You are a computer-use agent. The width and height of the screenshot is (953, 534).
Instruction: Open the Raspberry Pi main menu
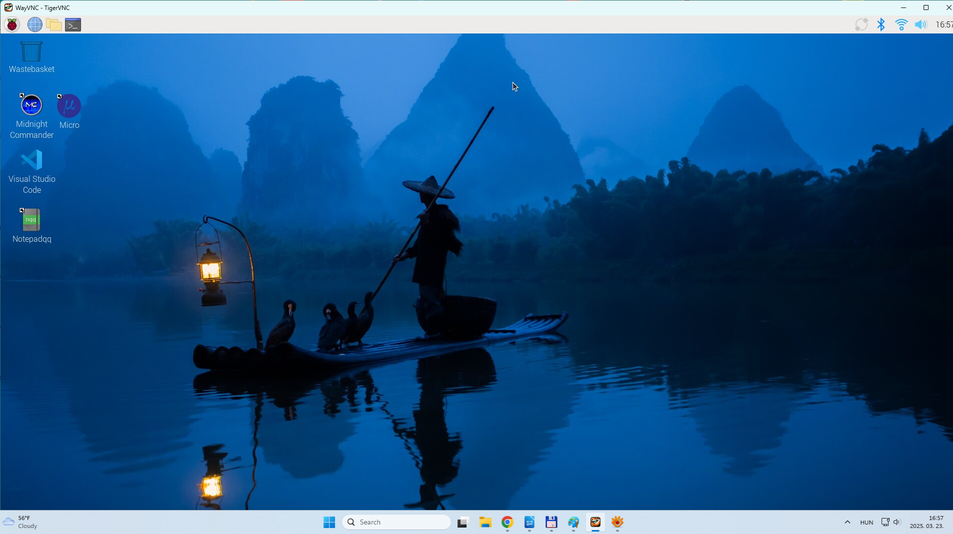click(12, 24)
